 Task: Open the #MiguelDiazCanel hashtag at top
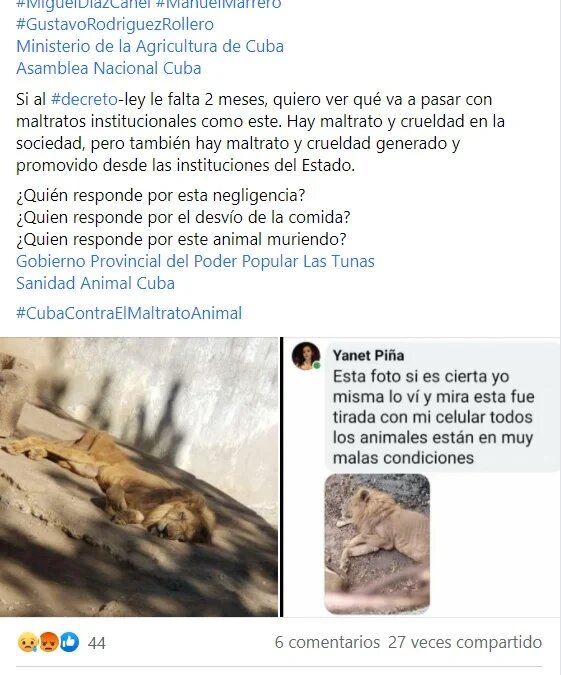(x=84, y=5)
